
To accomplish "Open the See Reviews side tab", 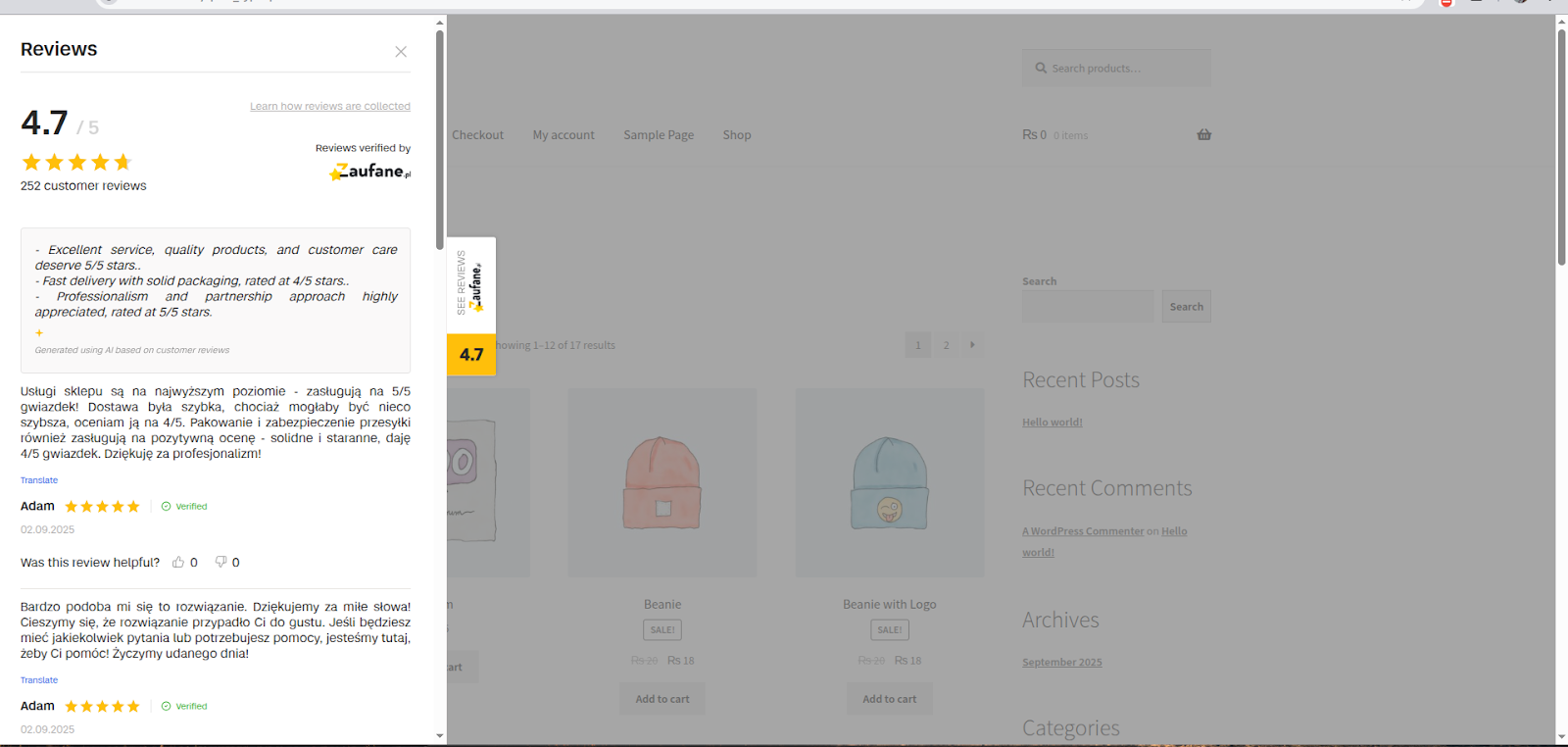I will pyautogui.click(x=471, y=285).
